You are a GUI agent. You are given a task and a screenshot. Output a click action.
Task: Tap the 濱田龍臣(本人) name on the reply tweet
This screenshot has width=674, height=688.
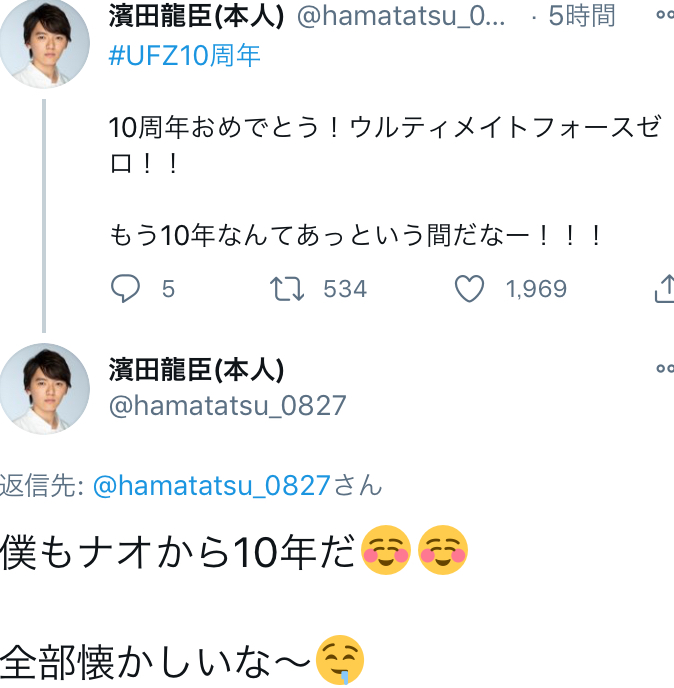point(196,369)
